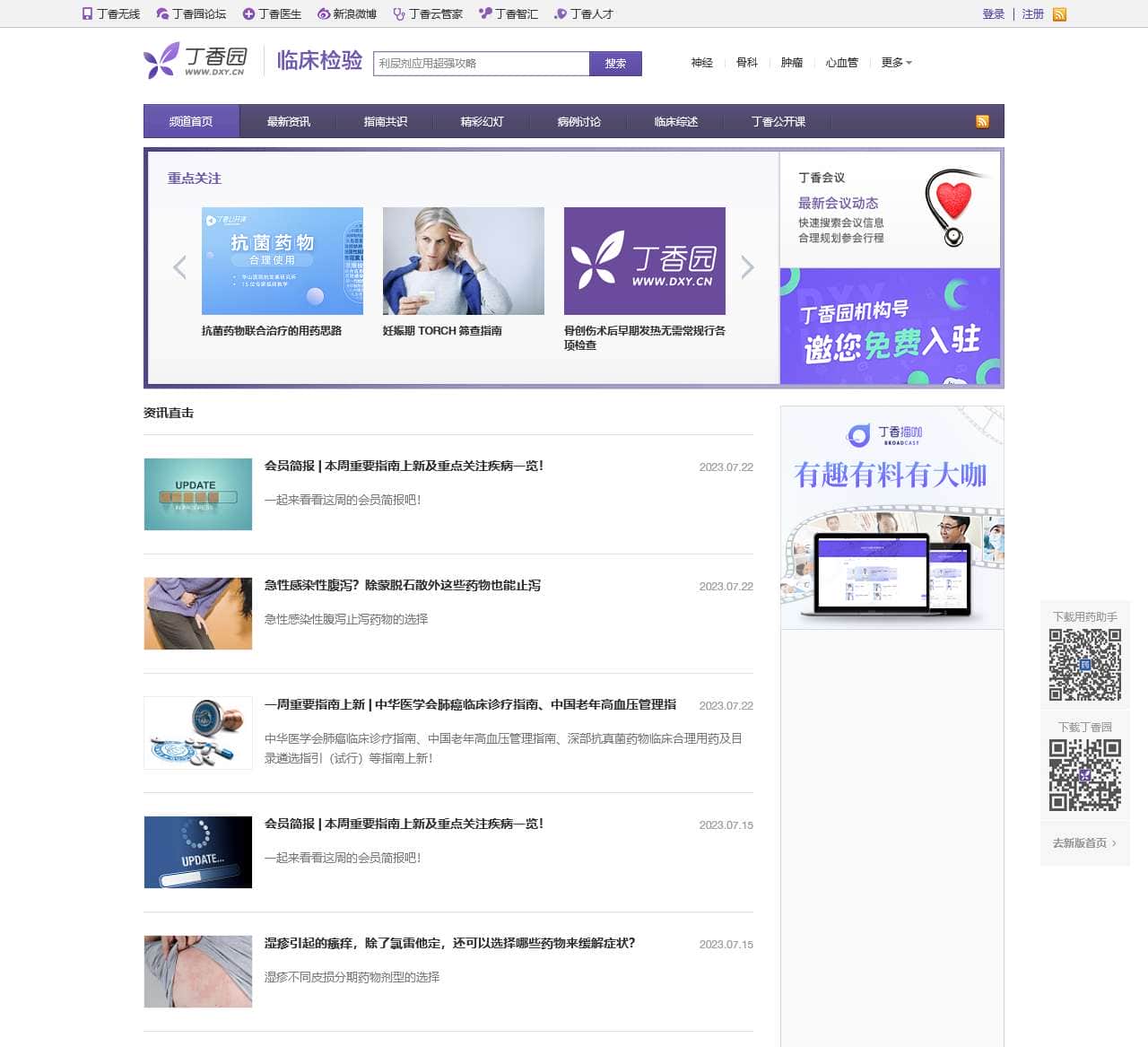Screen dimensions: 1148x1047
Task: Click the 丁香园 butterfly logo
Action: 196,61
